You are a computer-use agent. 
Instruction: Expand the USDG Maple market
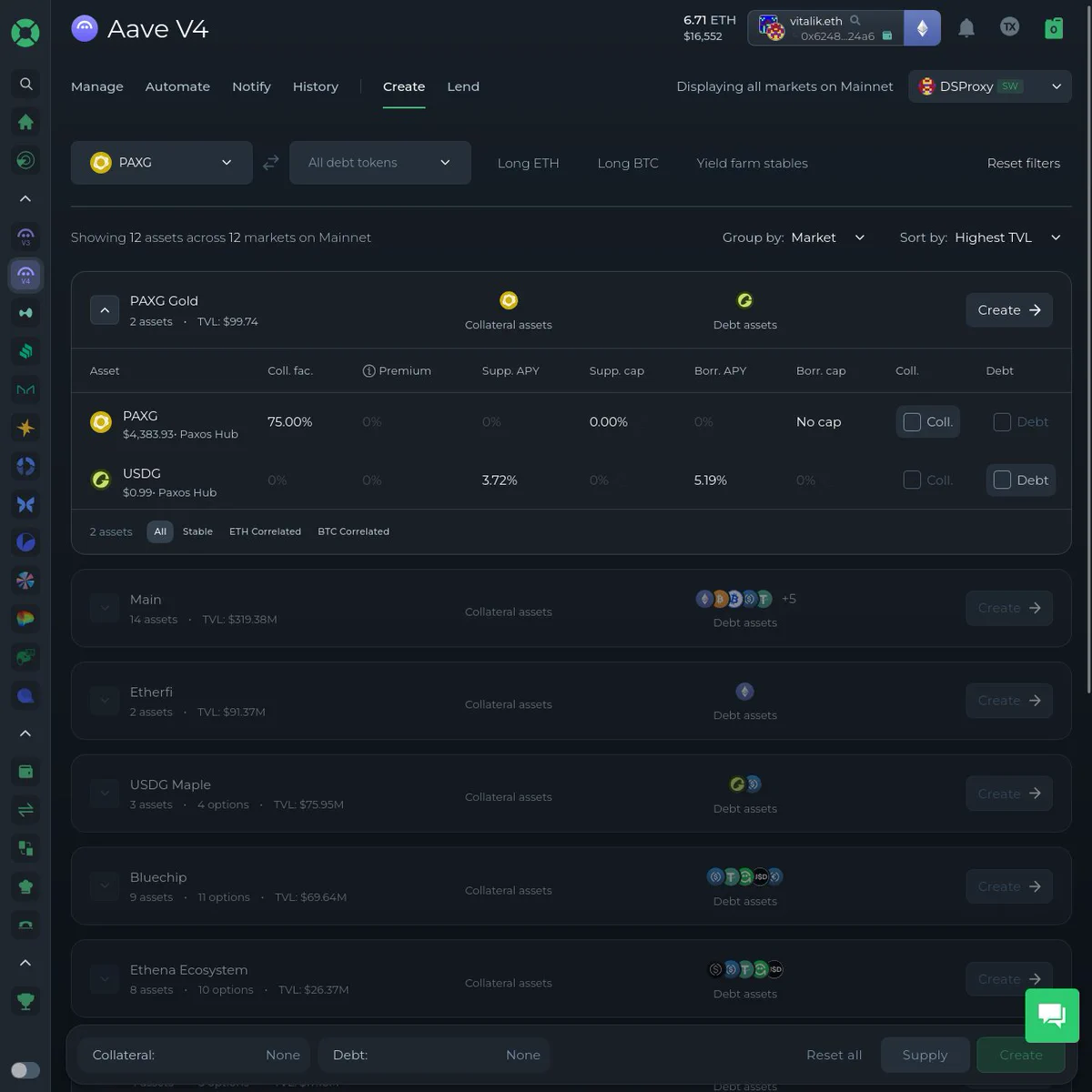point(105,794)
